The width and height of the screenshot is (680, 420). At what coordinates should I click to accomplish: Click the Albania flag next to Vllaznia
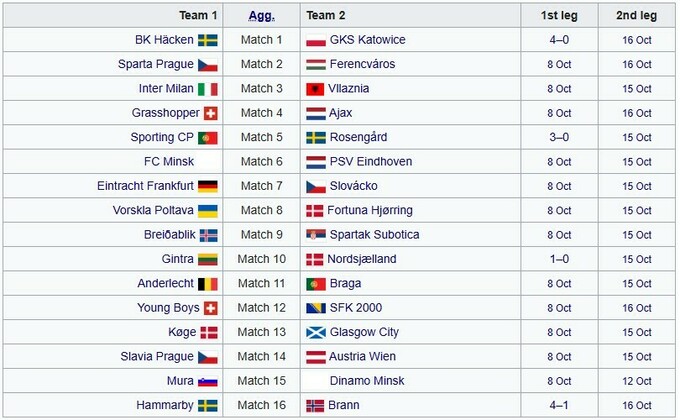(x=315, y=89)
